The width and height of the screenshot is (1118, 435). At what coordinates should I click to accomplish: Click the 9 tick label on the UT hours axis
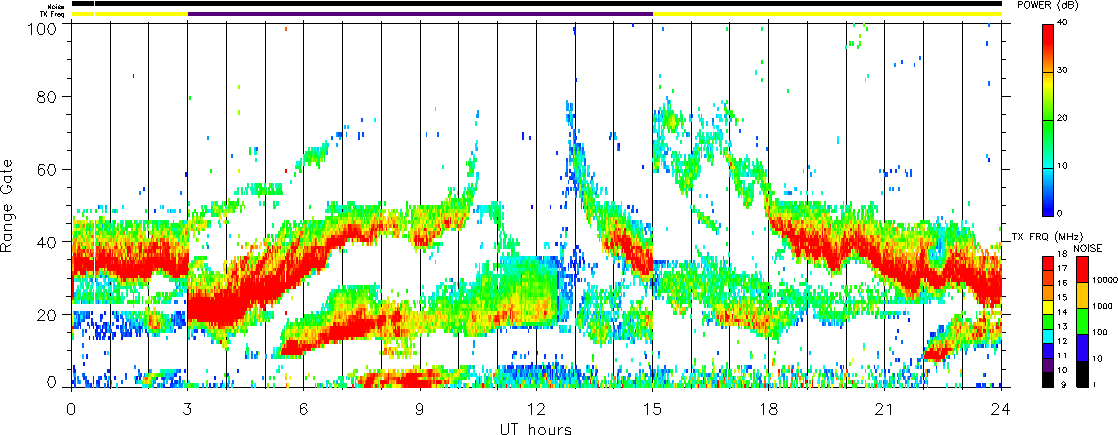420,409
